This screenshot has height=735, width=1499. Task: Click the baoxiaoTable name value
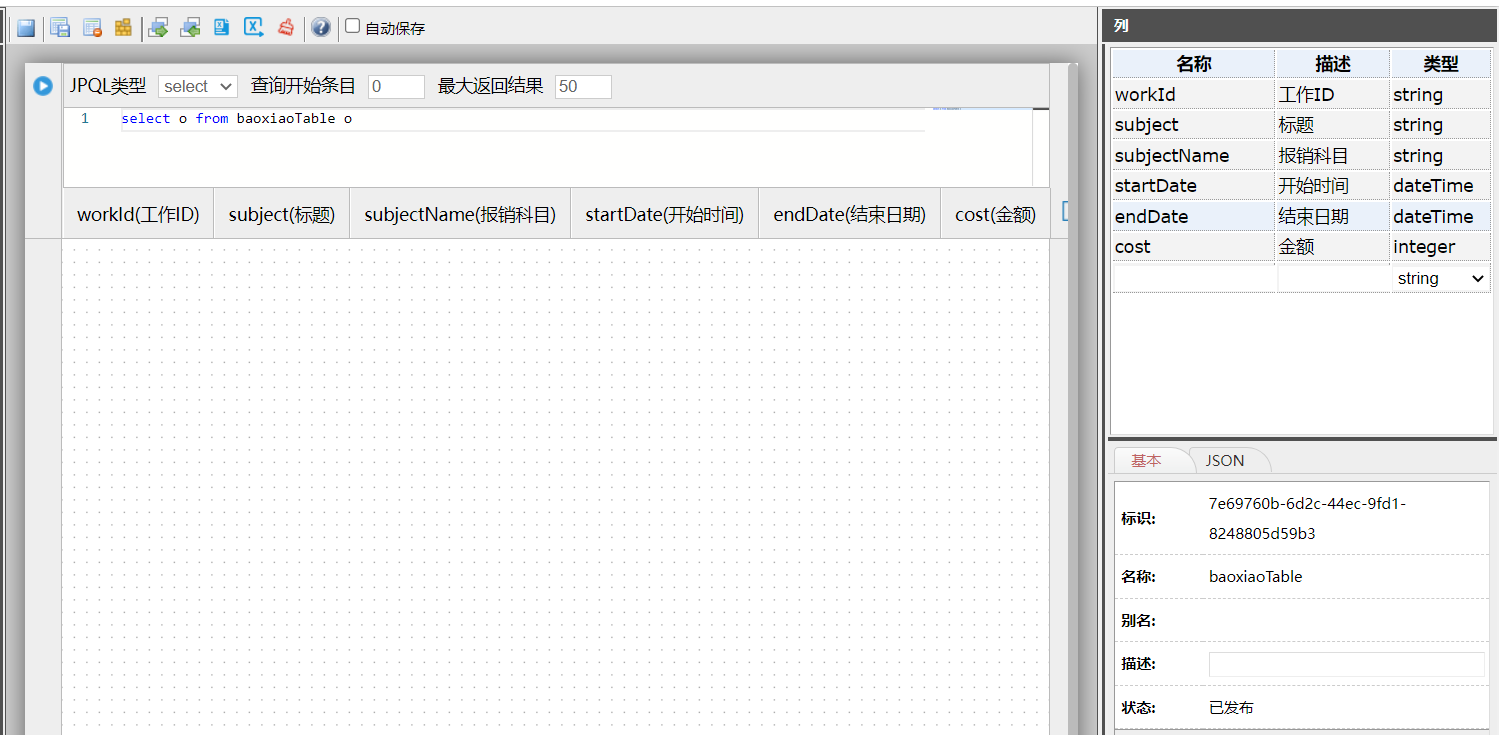1255,577
